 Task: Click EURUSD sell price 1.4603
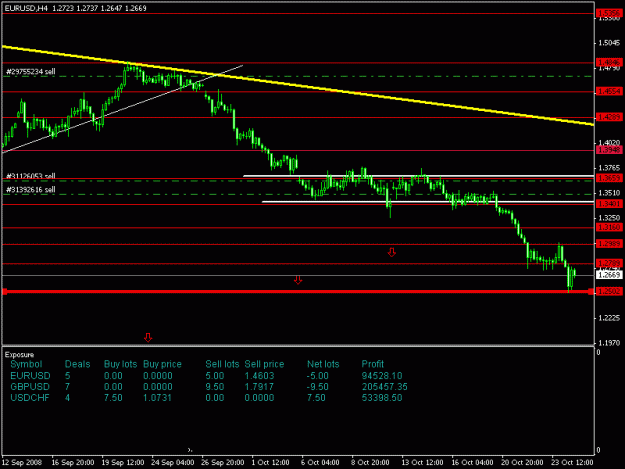coord(259,376)
